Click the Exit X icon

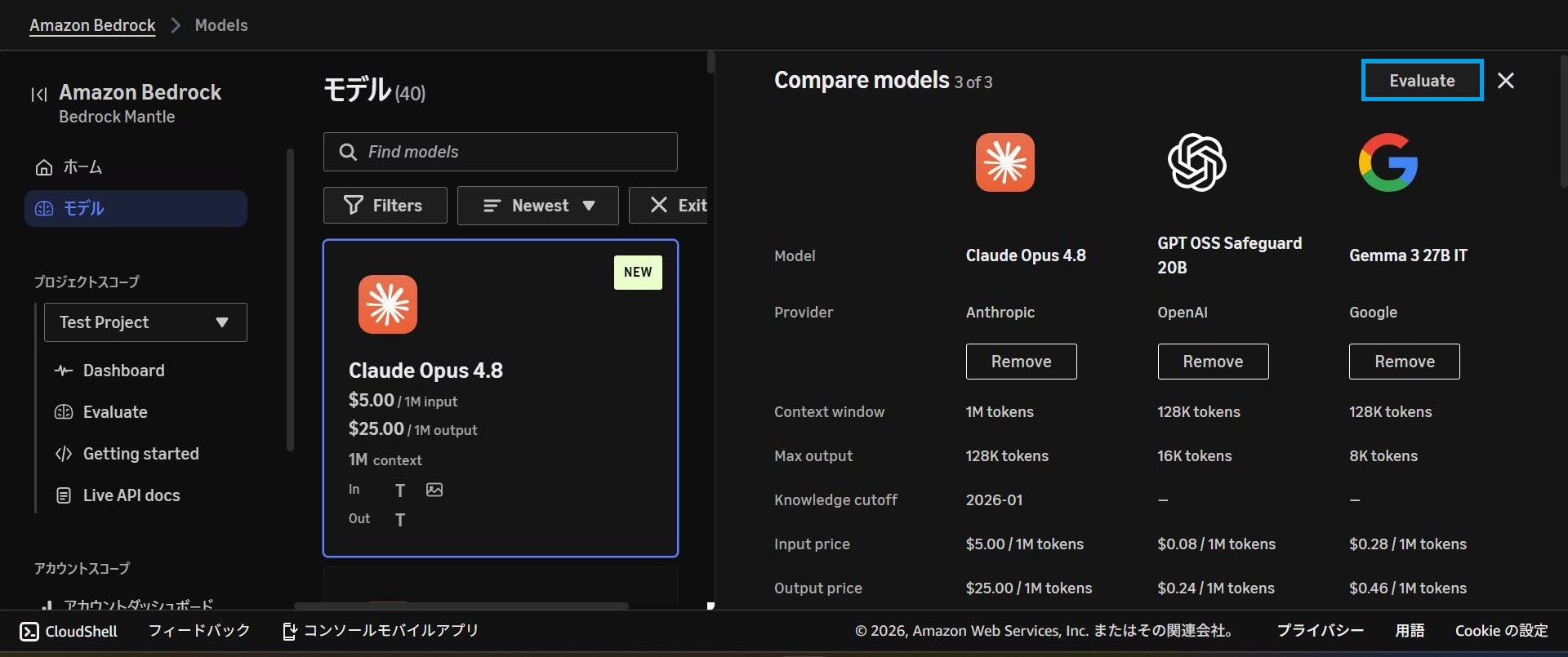[x=659, y=205]
